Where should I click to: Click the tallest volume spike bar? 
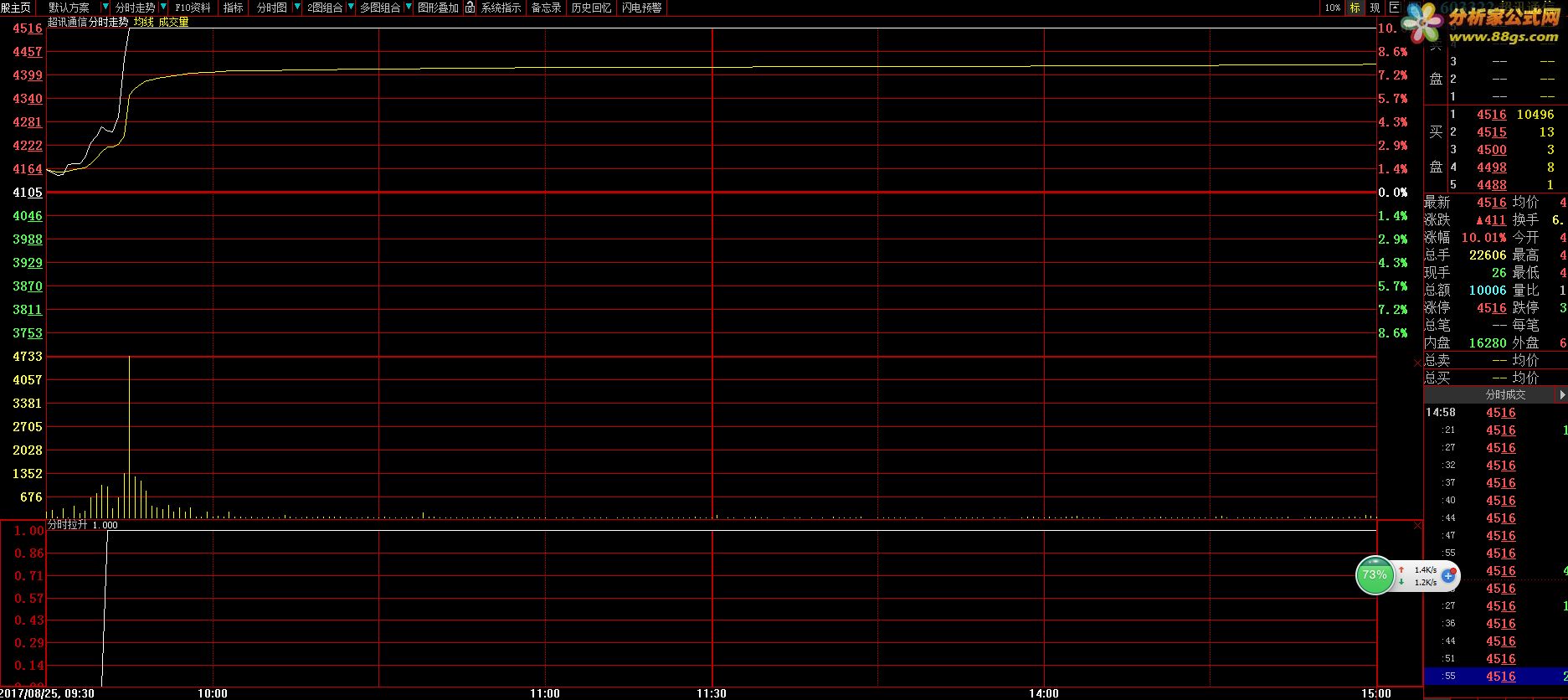click(129, 437)
